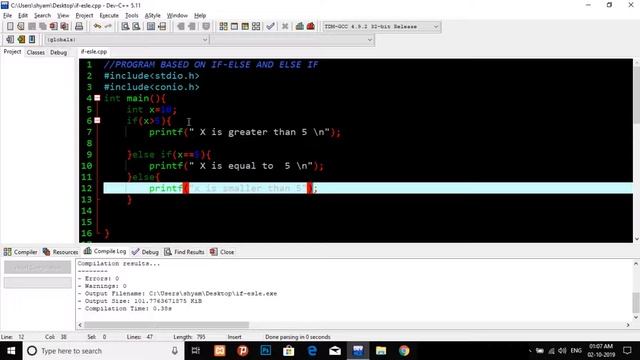Undo the last edit
This screenshot has width=640, height=360.
[97, 26]
